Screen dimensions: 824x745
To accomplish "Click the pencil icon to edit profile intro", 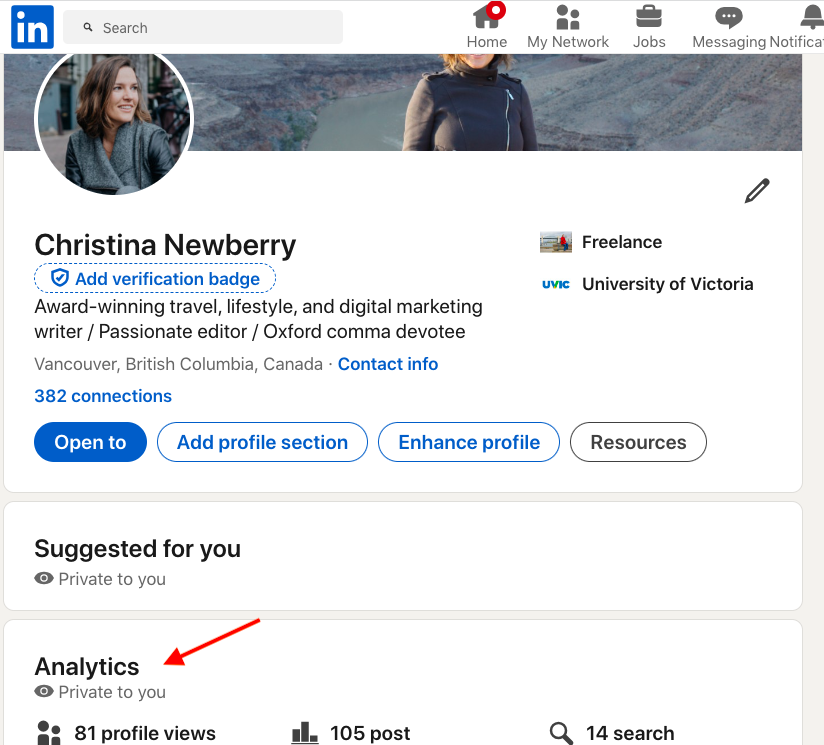I will pyautogui.click(x=757, y=190).
